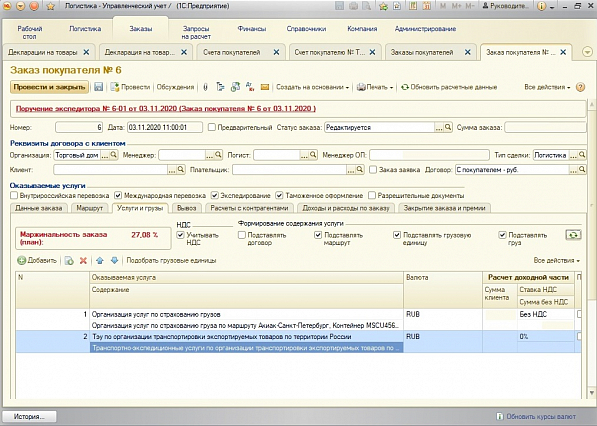This screenshot has height=426, width=597.
Task: Click Провести и закрыть button
Action: 49,87
